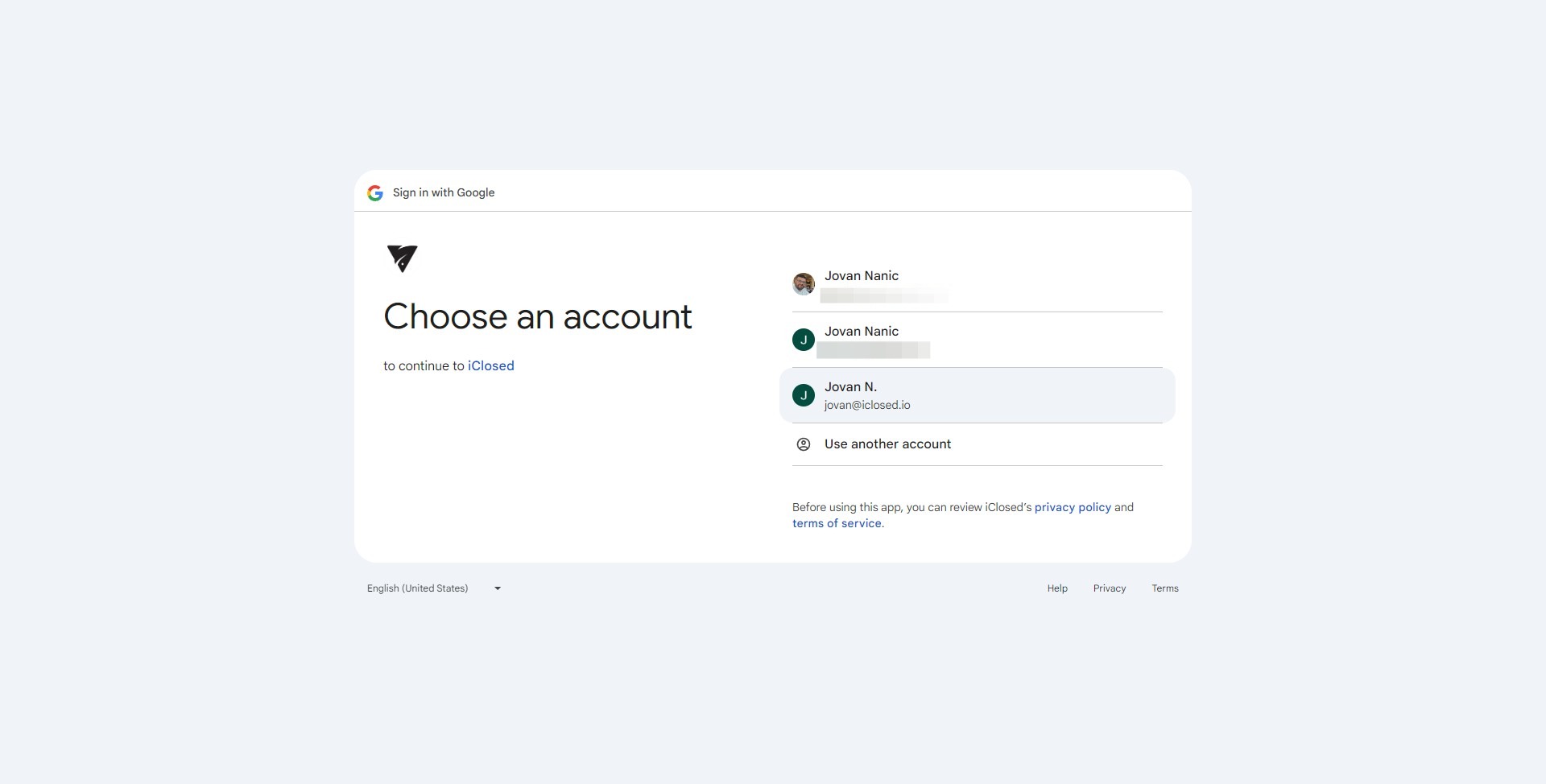Viewport: 1546px width, 784px height.
Task: Select Jovan Nanic name next to green J avatar
Action: [x=862, y=332]
